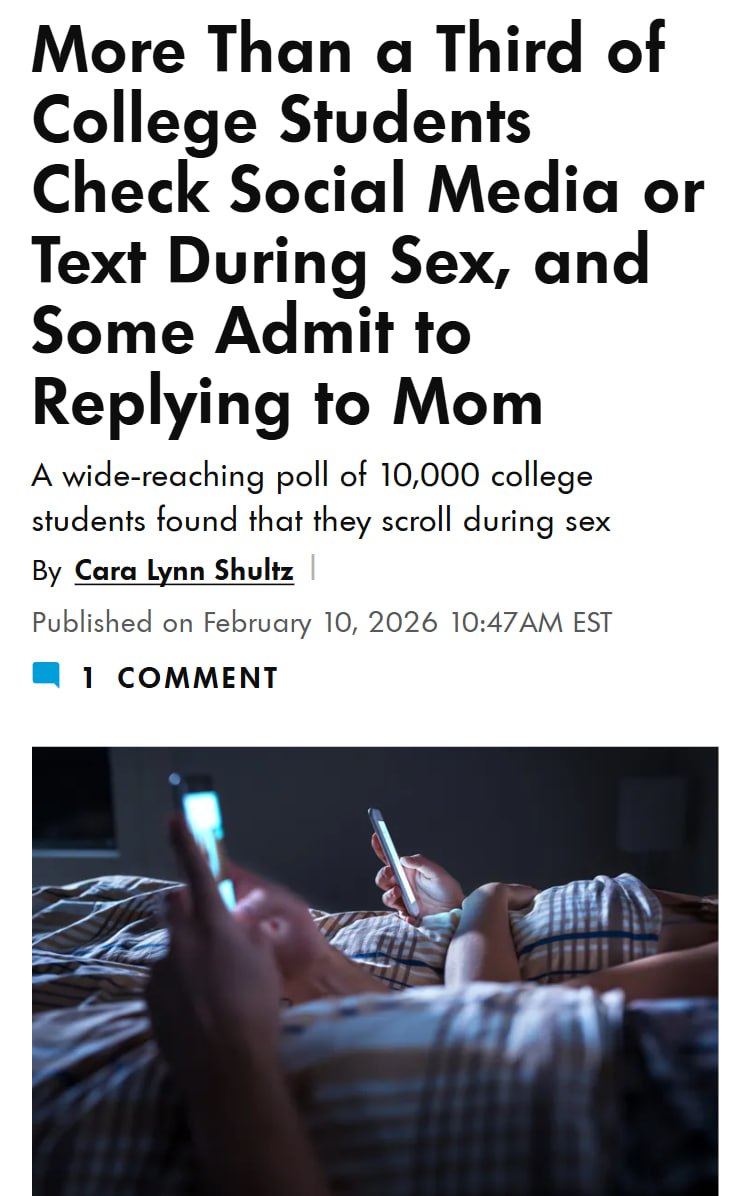Click the "10:47AM EST" timestamp
750x1196 pixels.
[531, 623]
